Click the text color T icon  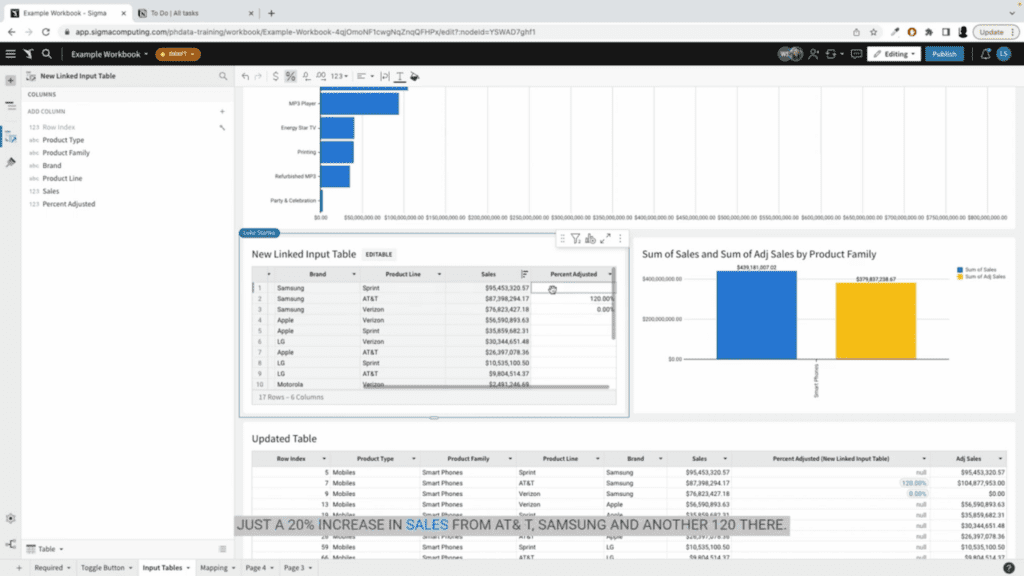400,76
